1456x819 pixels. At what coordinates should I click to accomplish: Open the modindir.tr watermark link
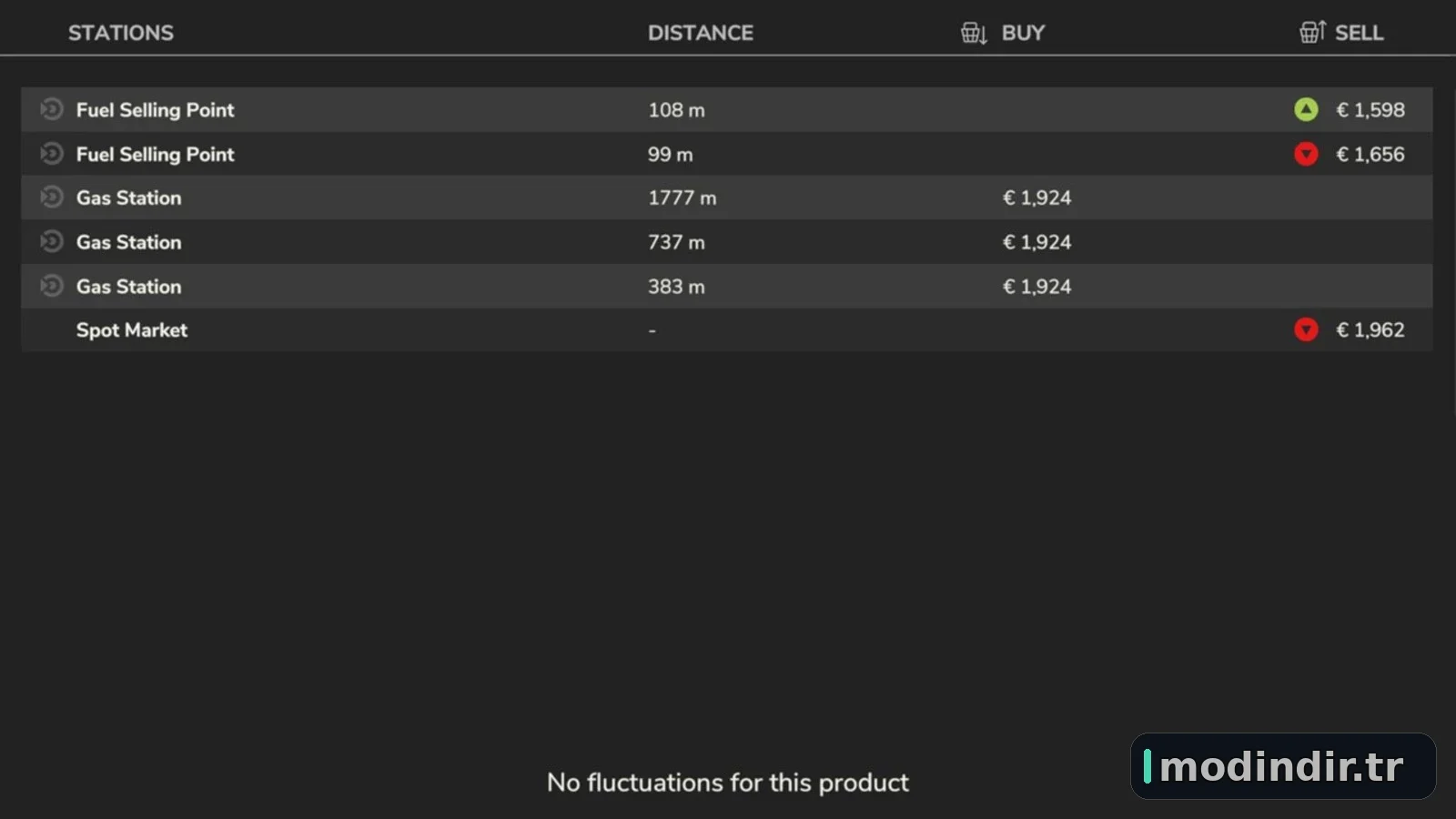coord(1283,766)
